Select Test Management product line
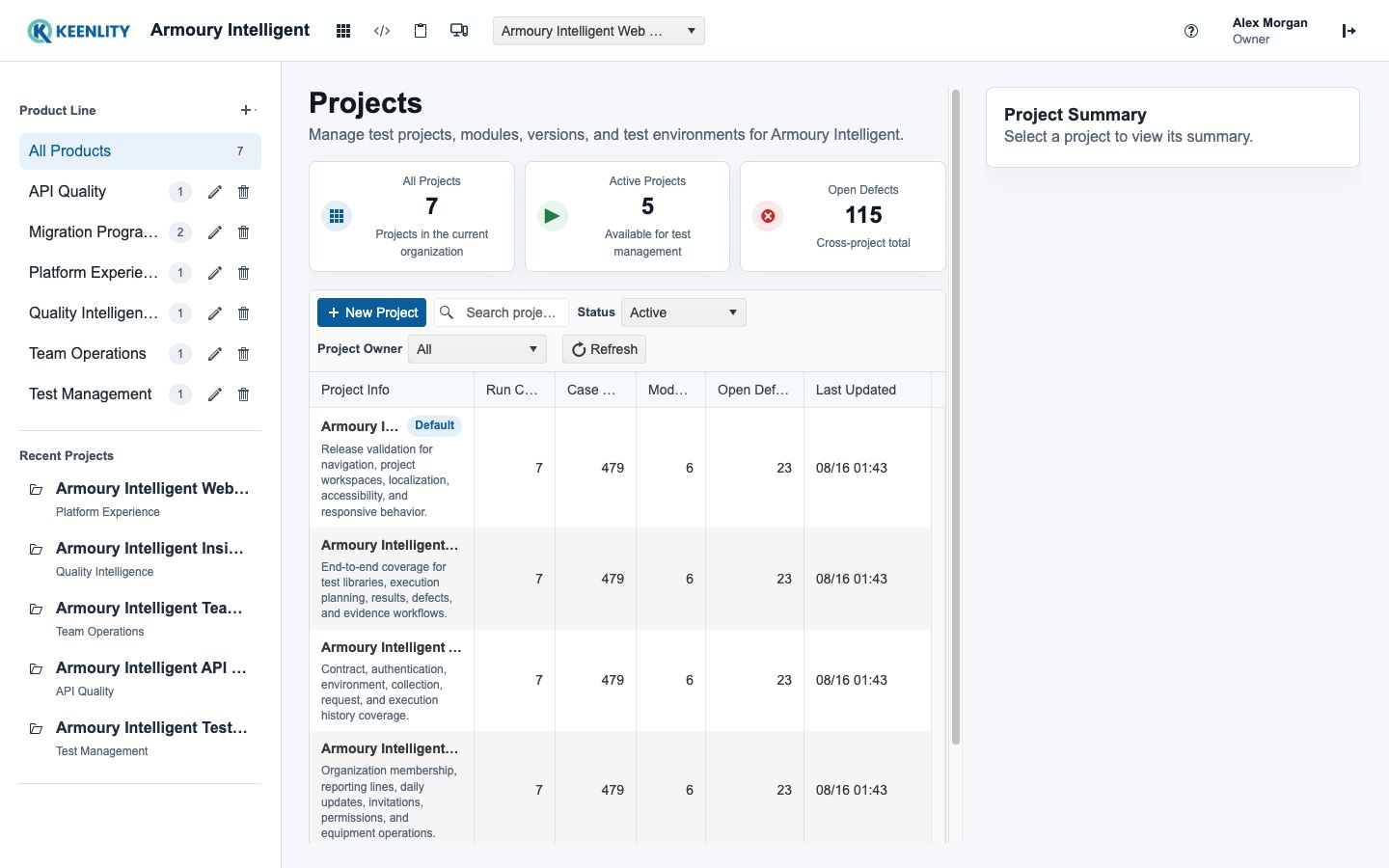The height and width of the screenshot is (868, 1389). 91,394
